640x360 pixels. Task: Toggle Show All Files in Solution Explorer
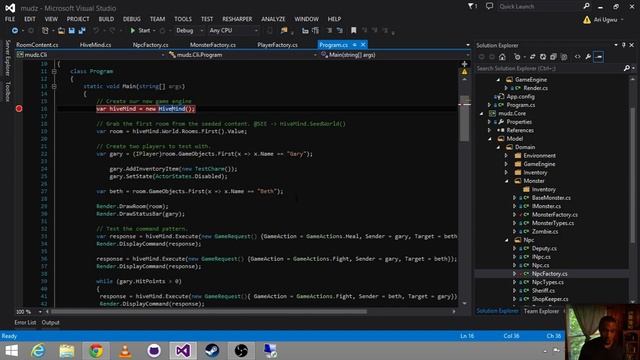[x=564, y=57]
